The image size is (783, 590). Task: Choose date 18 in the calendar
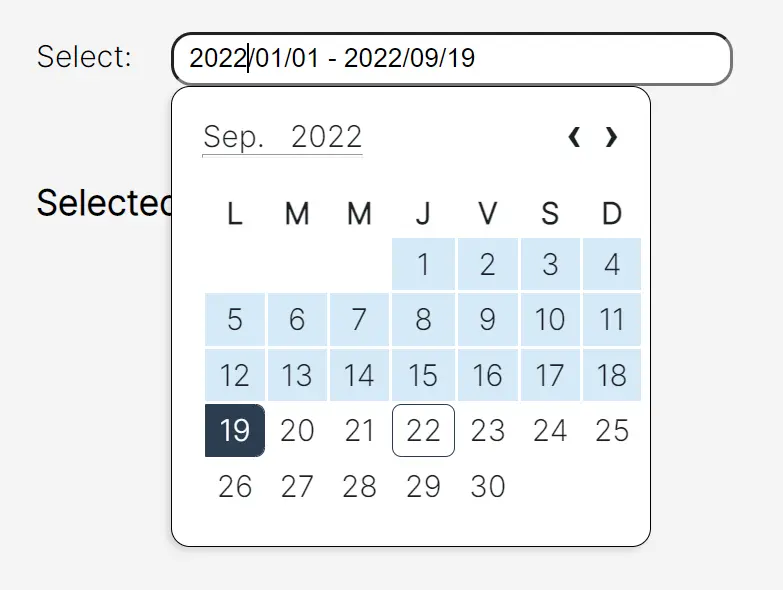[612, 375]
